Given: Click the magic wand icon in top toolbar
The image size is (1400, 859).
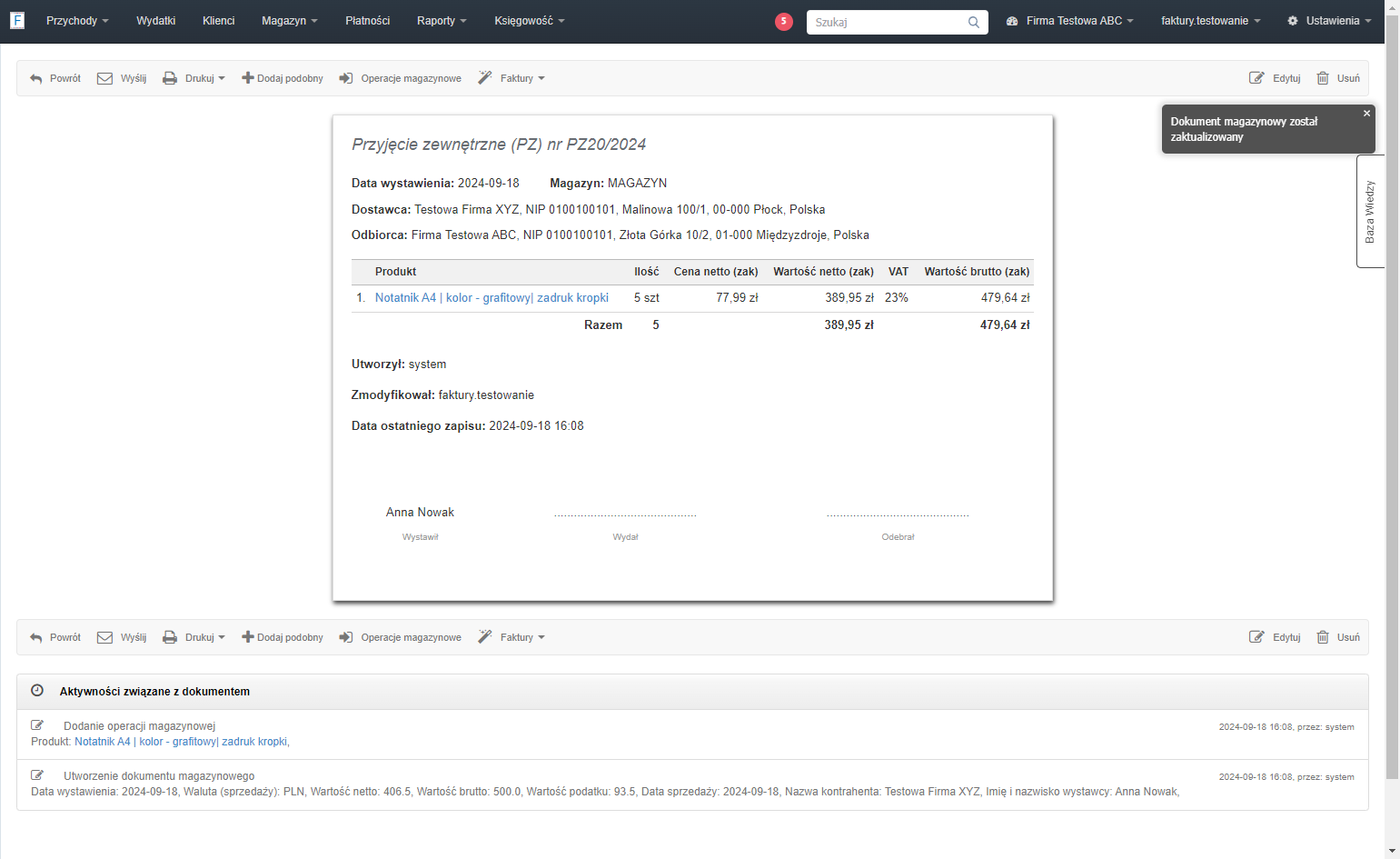Looking at the screenshot, I should point(485,78).
